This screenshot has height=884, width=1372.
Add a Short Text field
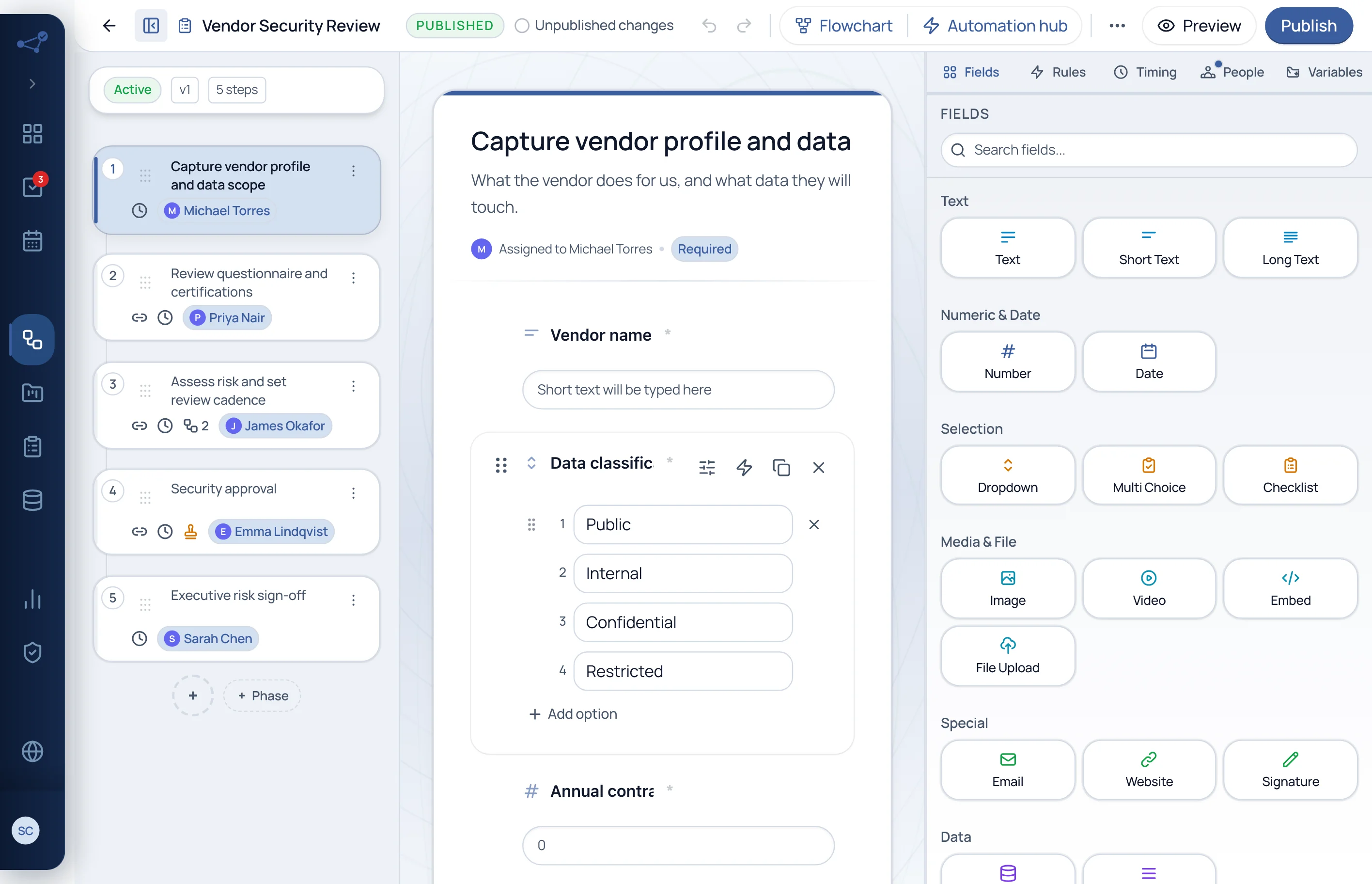[x=1149, y=248]
